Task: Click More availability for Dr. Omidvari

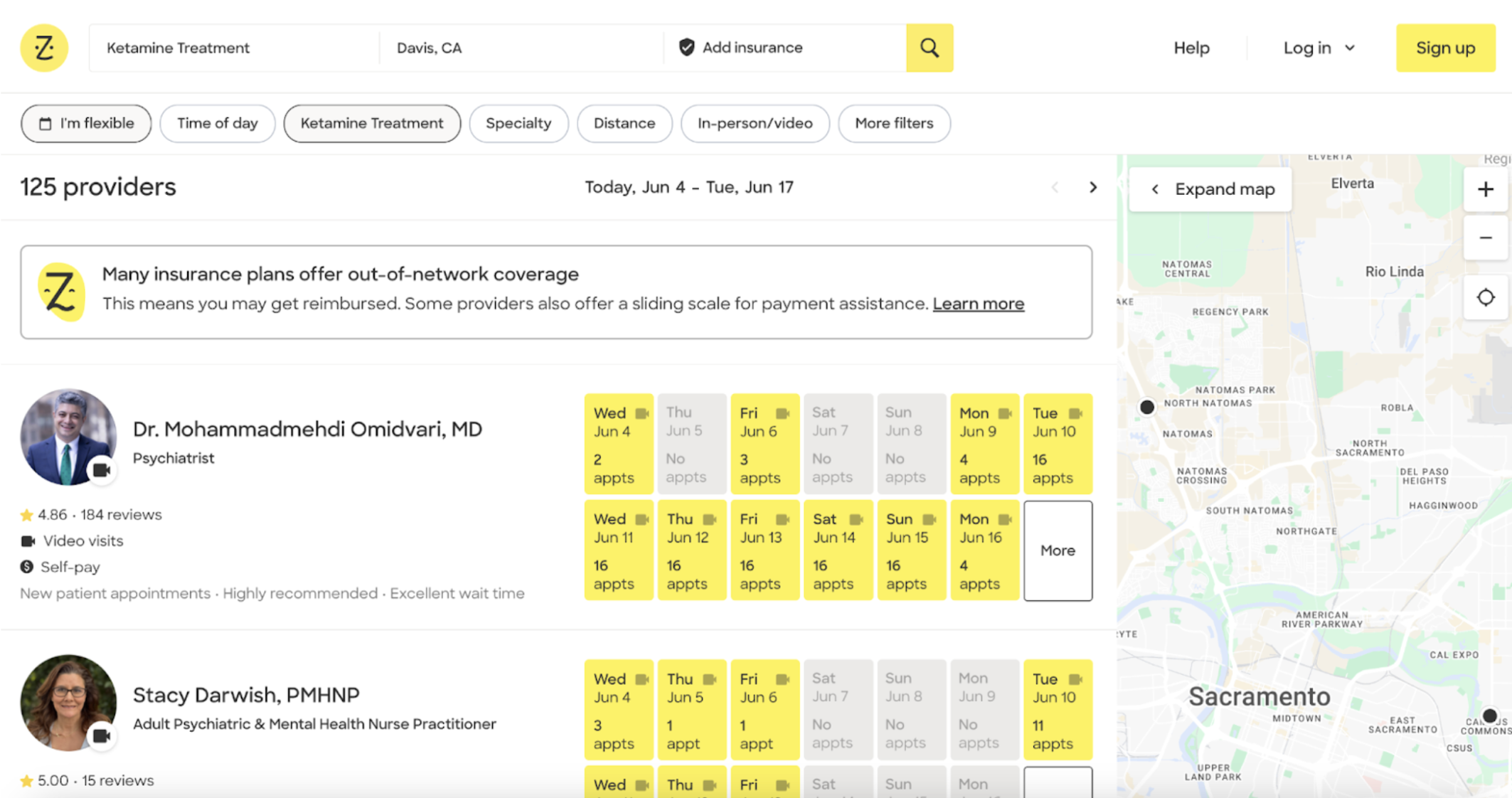Action: (1058, 550)
